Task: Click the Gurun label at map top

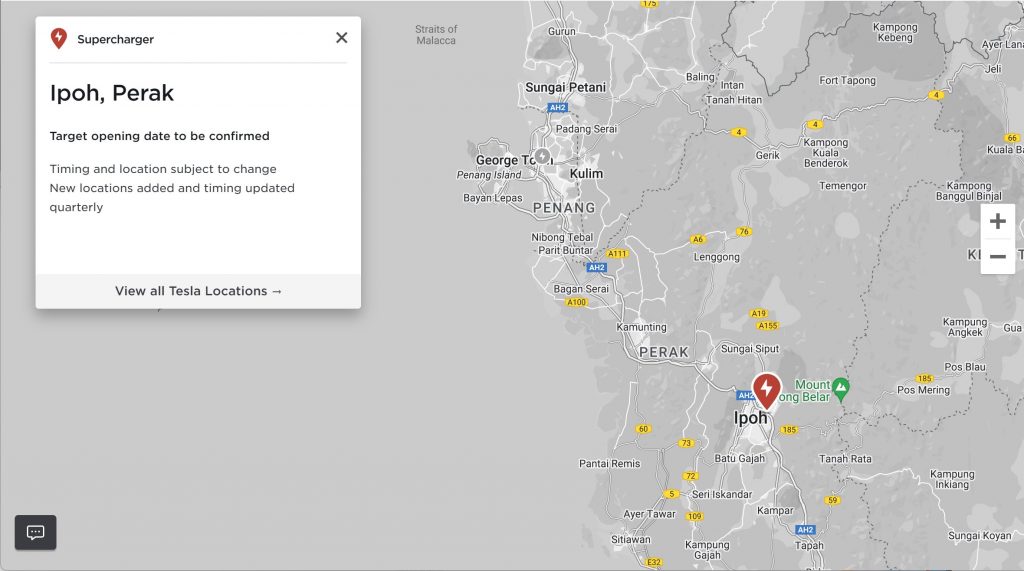Action: (x=562, y=31)
